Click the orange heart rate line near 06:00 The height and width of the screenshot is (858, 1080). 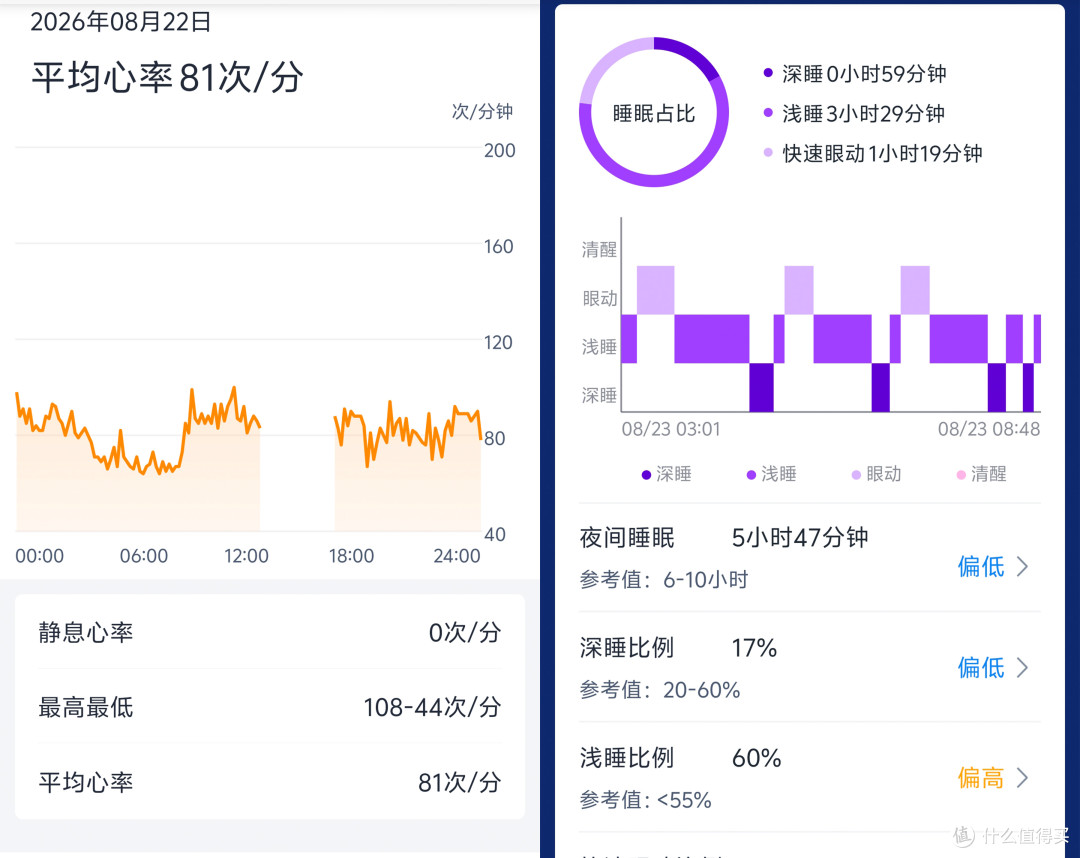144,472
